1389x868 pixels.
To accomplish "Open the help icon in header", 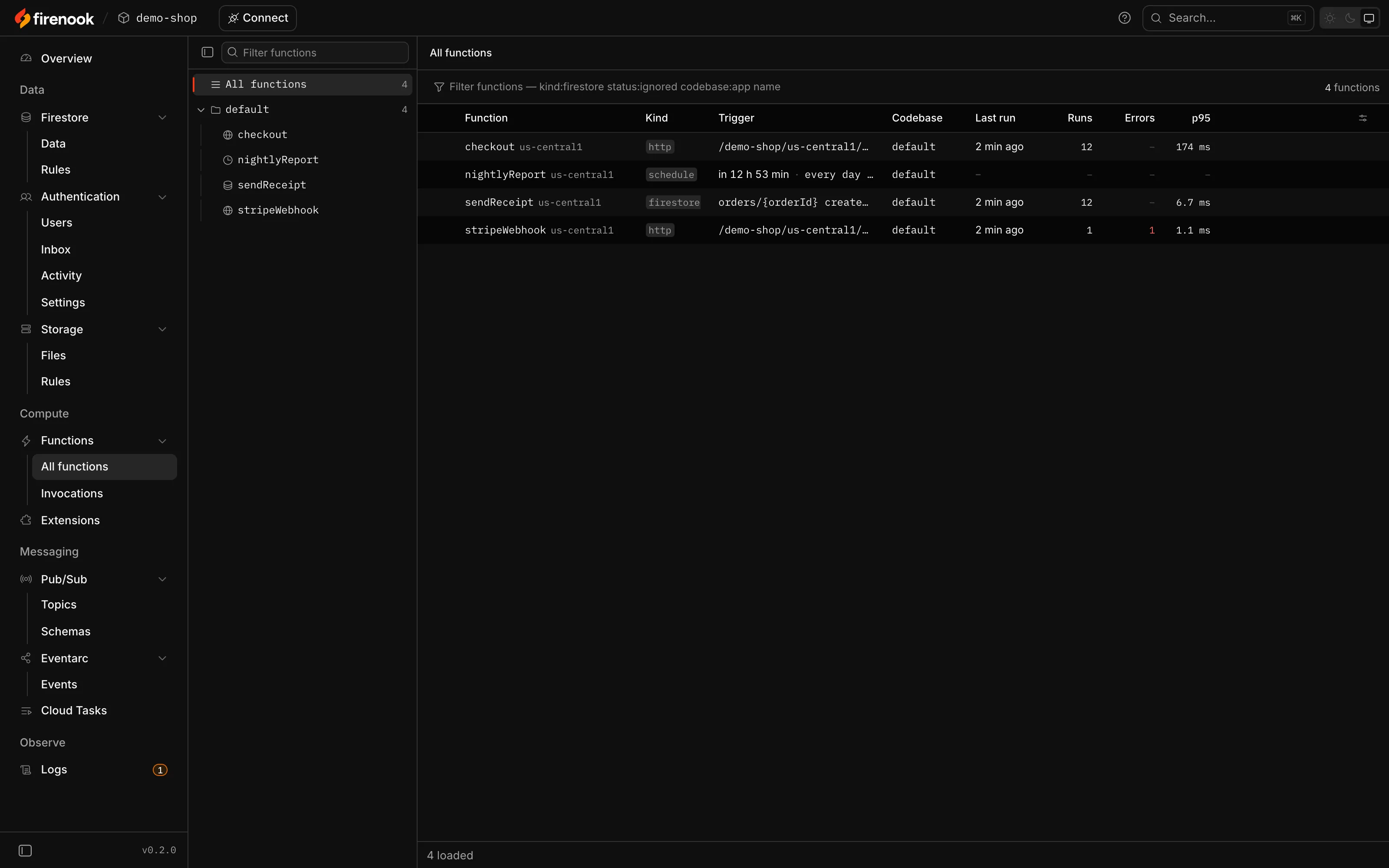I will pos(1124,18).
